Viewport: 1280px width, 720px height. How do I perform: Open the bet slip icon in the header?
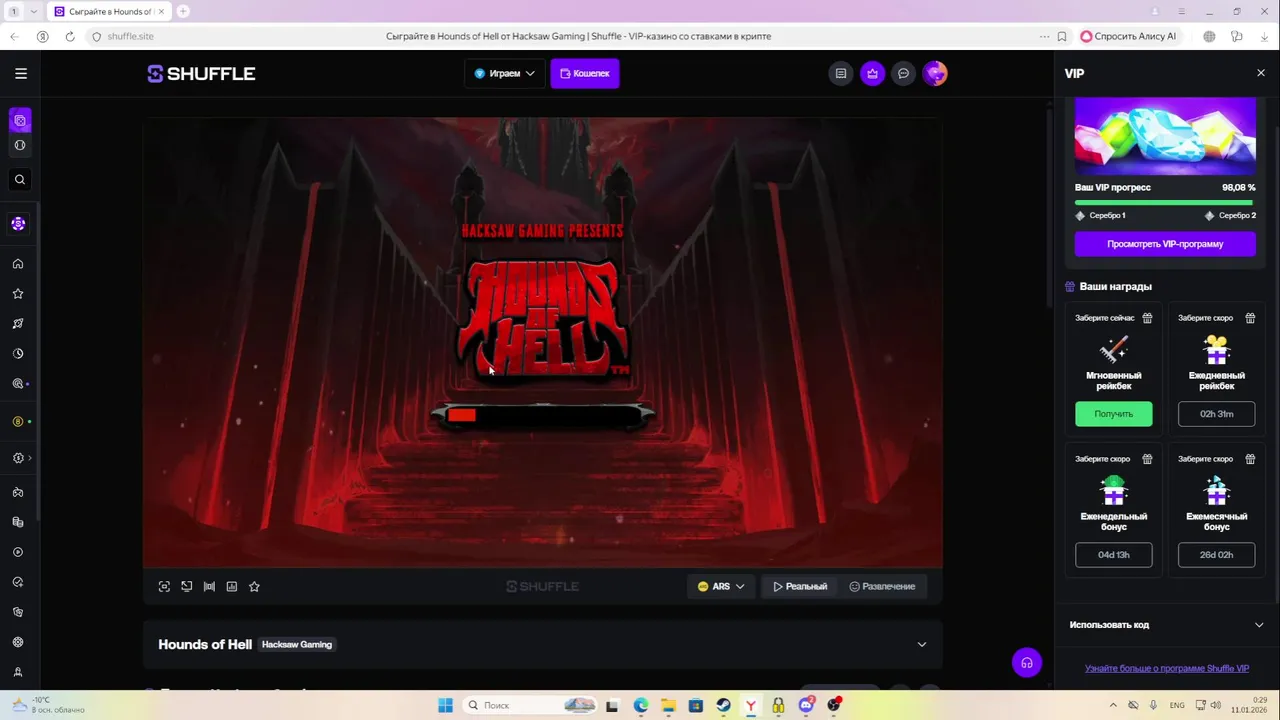(x=841, y=73)
